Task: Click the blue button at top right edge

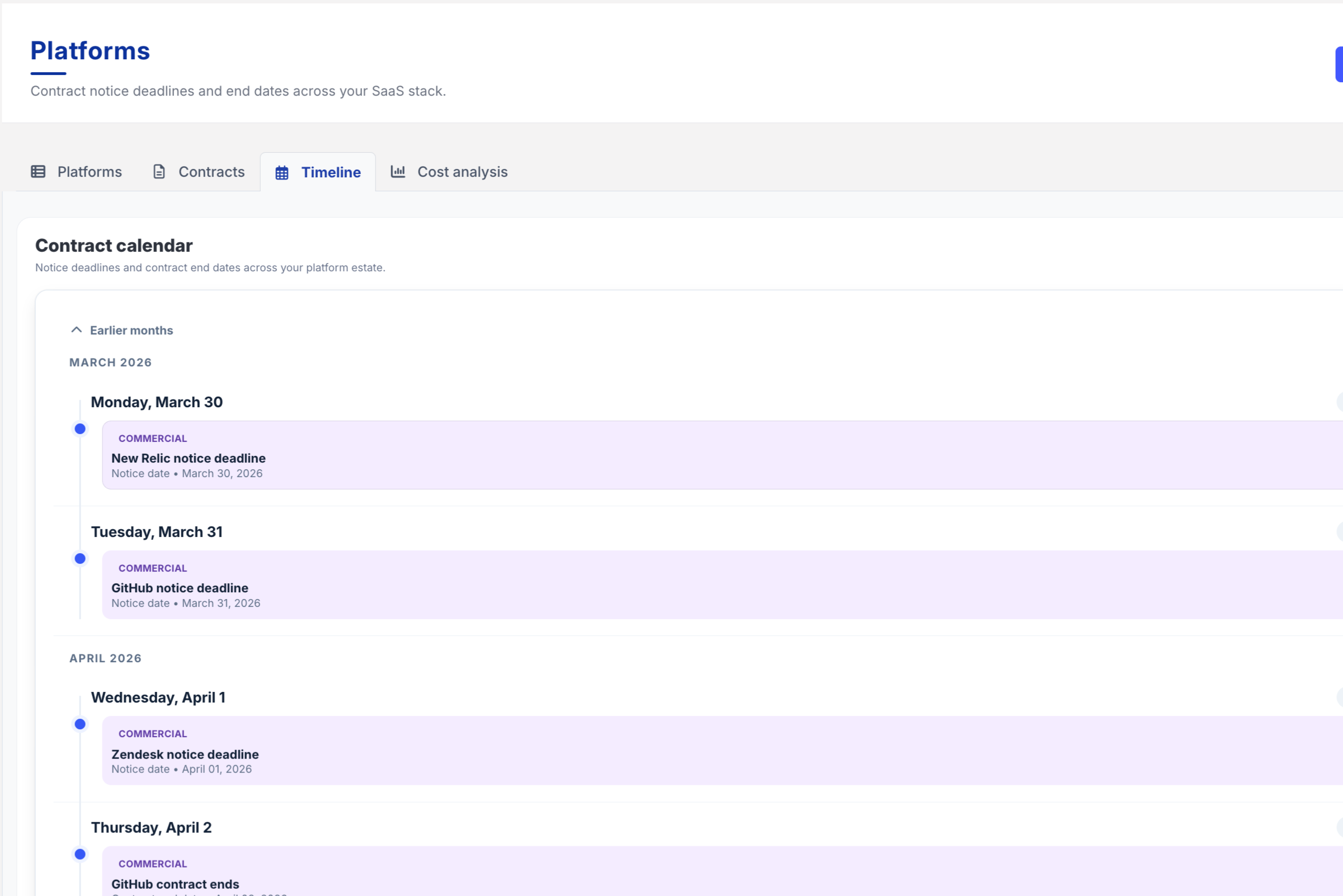Action: [x=1339, y=64]
